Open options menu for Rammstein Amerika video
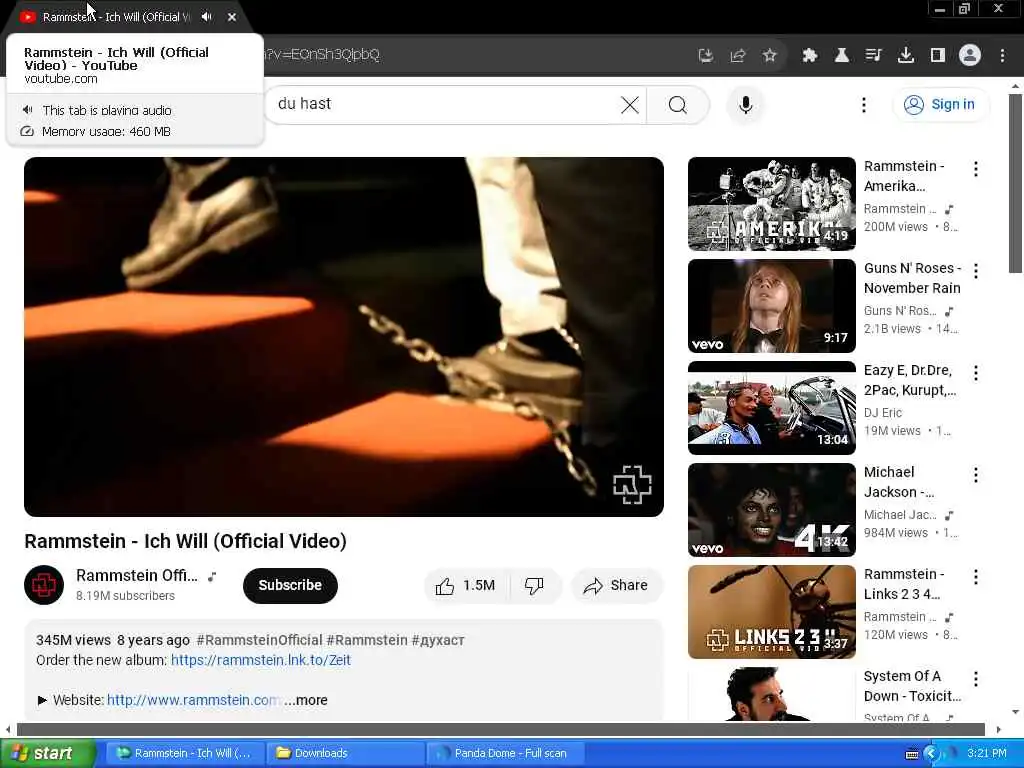 tap(976, 169)
